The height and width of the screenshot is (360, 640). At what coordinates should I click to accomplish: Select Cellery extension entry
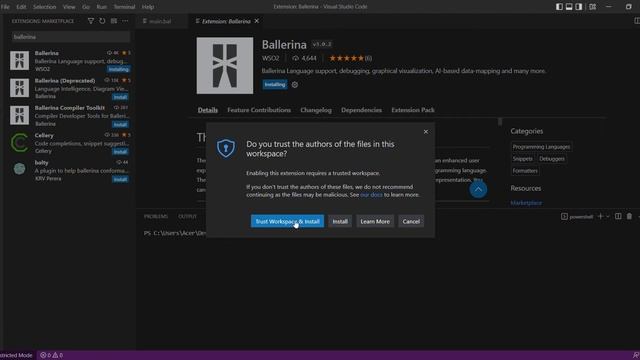(69, 143)
